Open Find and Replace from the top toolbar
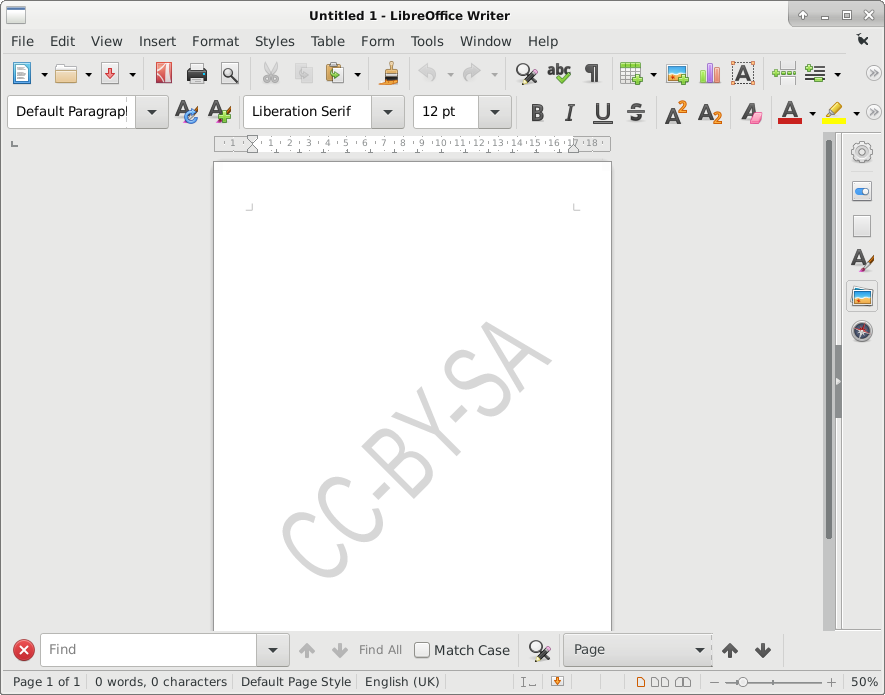Image resolution: width=885 pixels, height=695 pixels. pos(526,73)
